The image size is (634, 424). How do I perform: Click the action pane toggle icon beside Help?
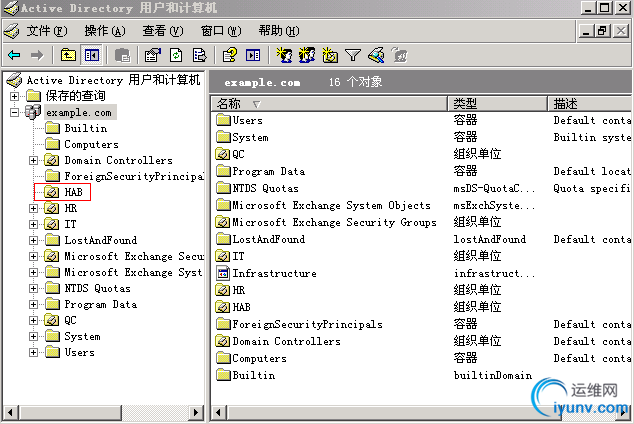pos(253,55)
